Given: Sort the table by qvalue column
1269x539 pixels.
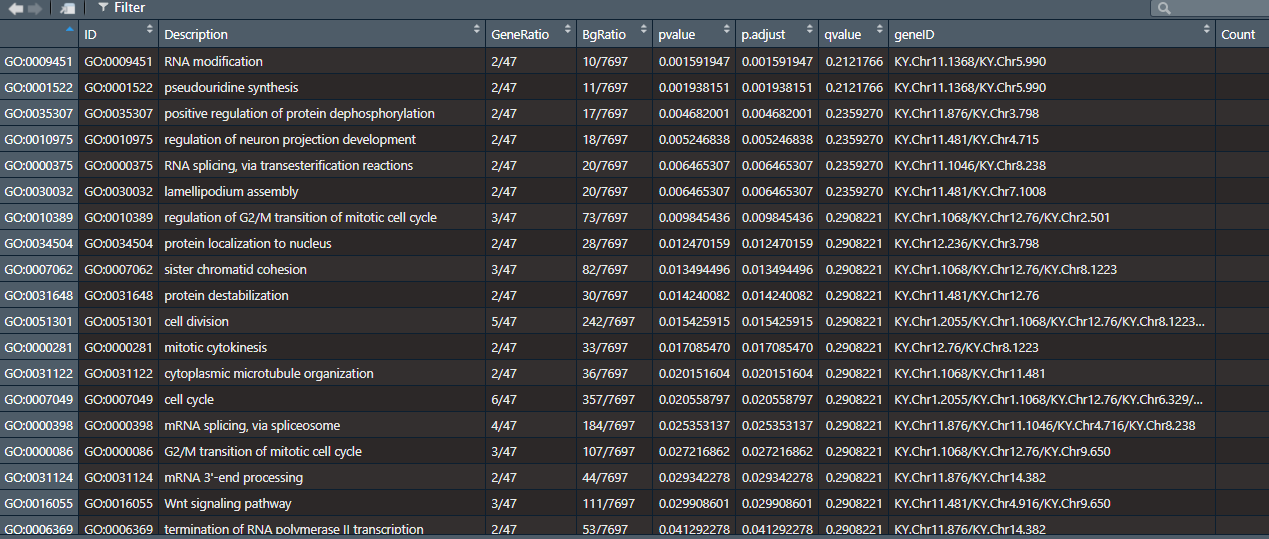Looking at the screenshot, I should (852, 34).
